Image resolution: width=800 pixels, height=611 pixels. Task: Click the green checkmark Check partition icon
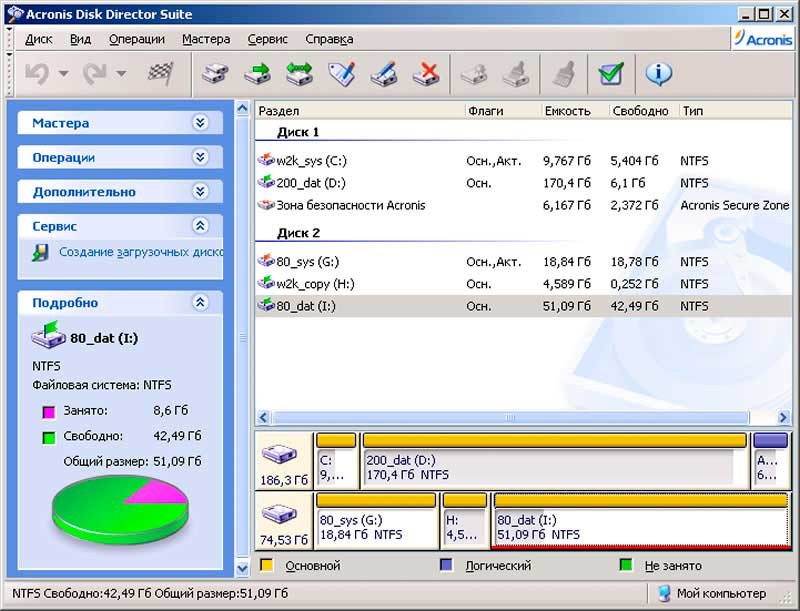pos(611,74)
